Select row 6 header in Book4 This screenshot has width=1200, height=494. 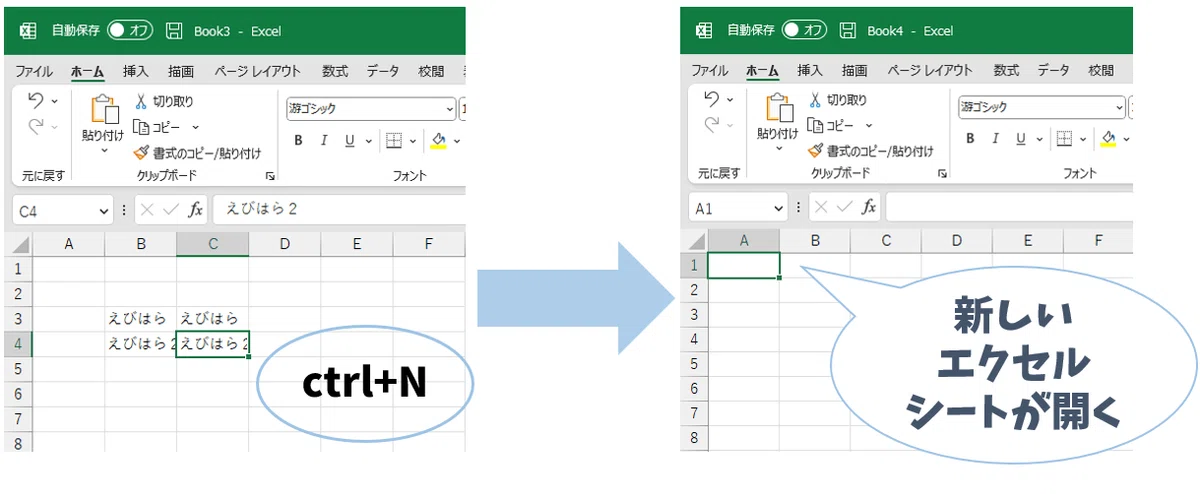(x=694, y=388)
